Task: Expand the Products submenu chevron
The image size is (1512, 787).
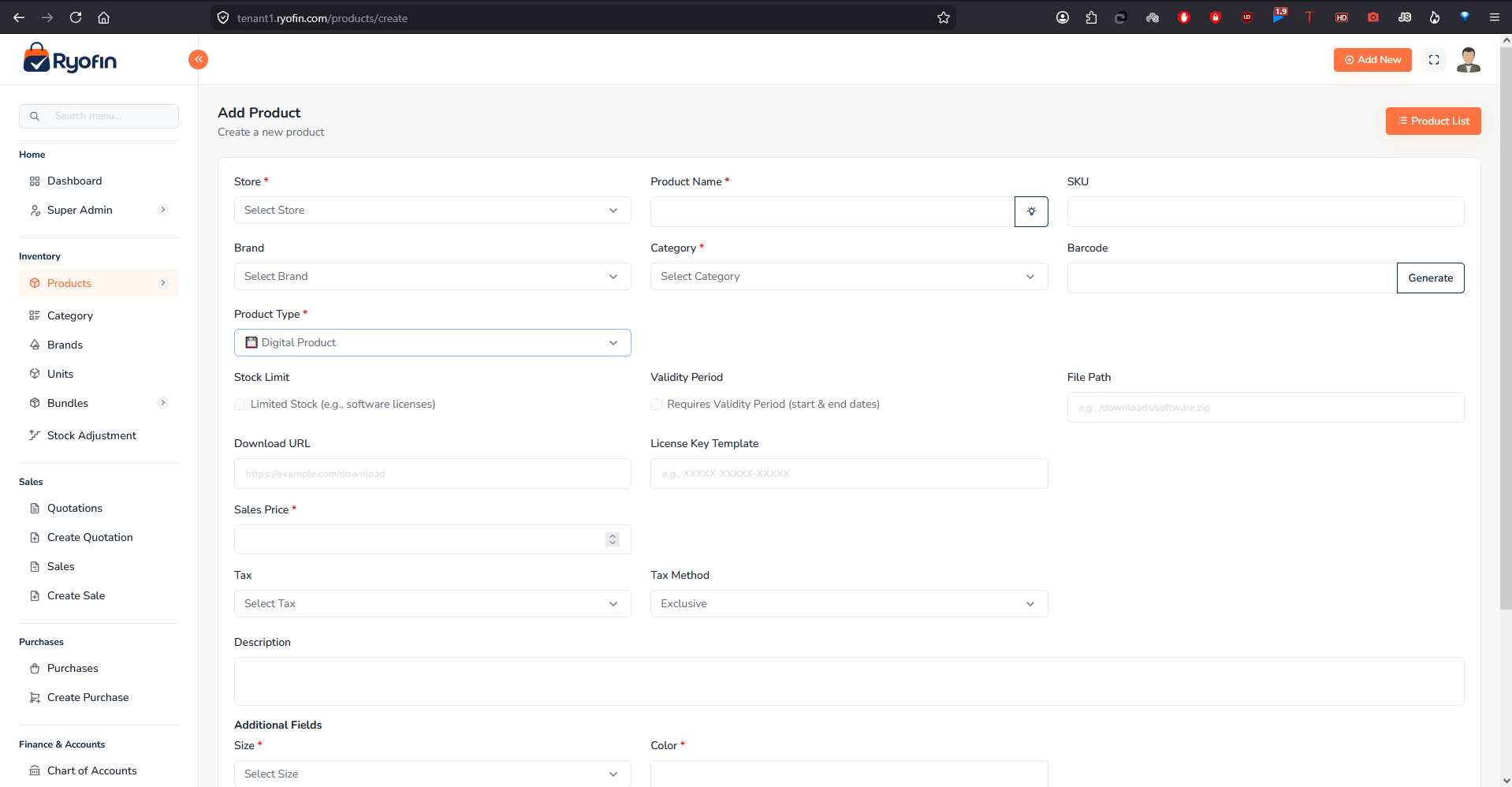Action: (163, 283)
